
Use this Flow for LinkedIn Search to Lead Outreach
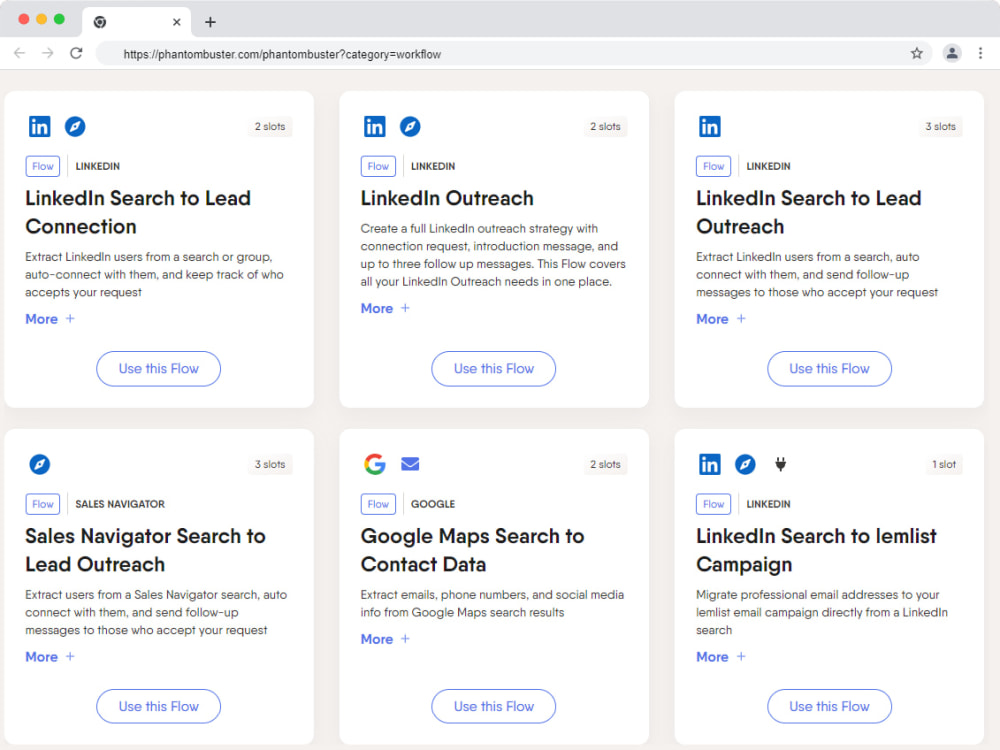coord(829,369)
